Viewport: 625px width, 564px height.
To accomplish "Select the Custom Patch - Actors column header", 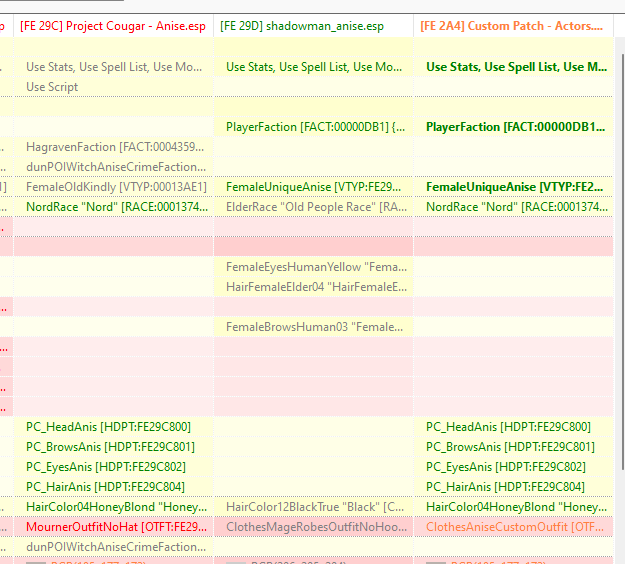I will pos(513,26).
